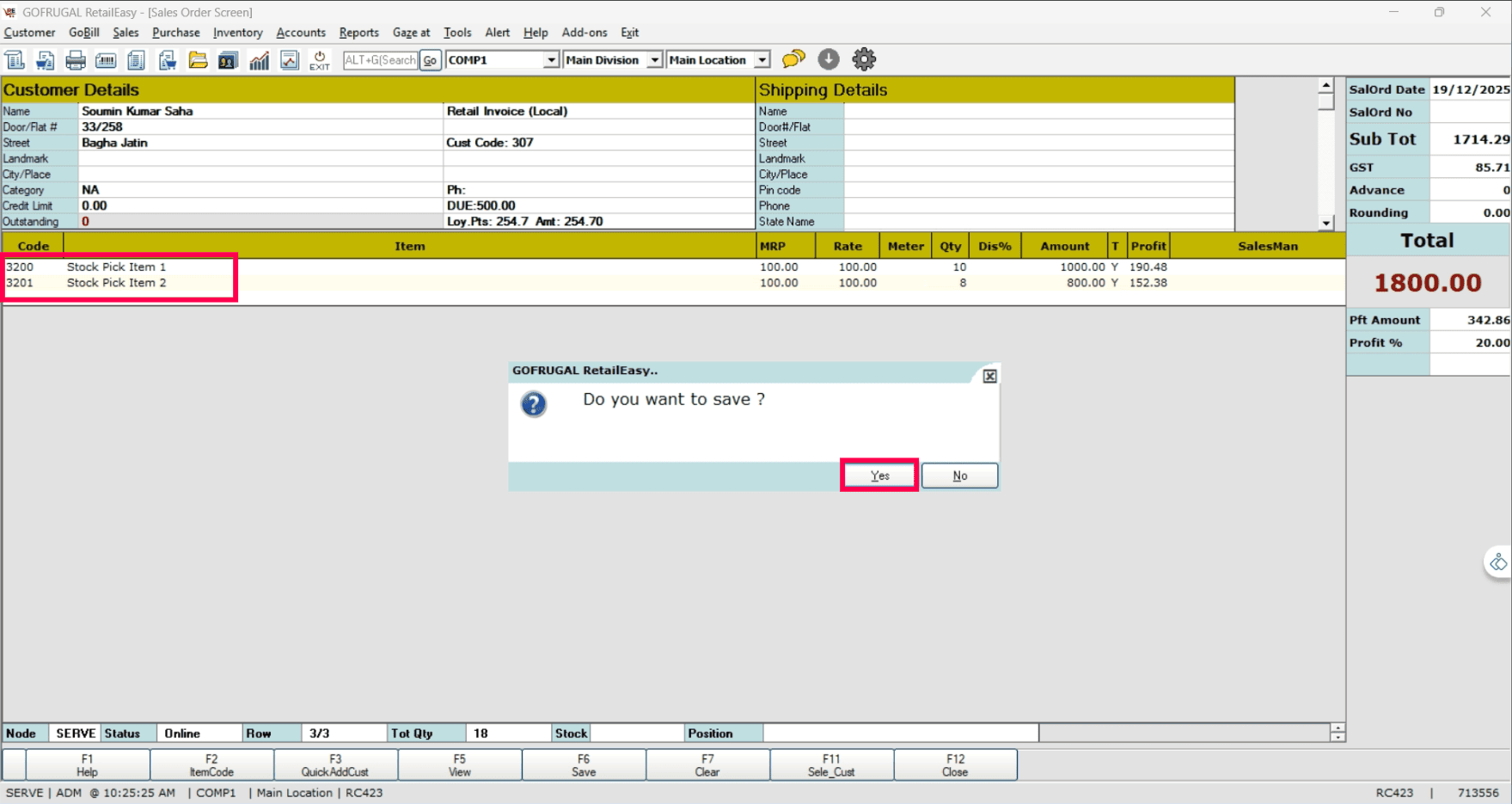Confirm save by clicking Yes

[880, 476]
